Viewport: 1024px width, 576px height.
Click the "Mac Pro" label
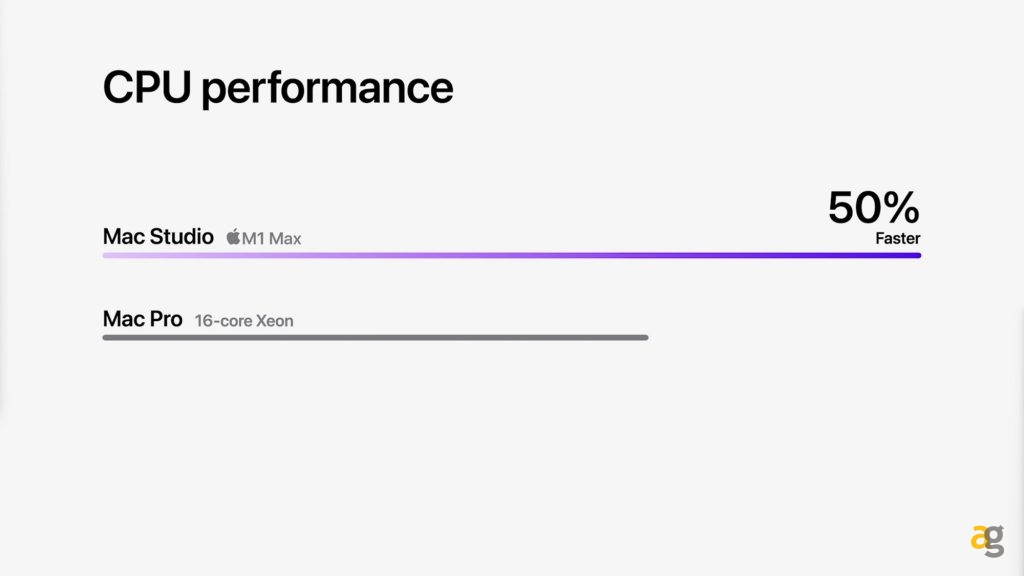click(143, 319)
